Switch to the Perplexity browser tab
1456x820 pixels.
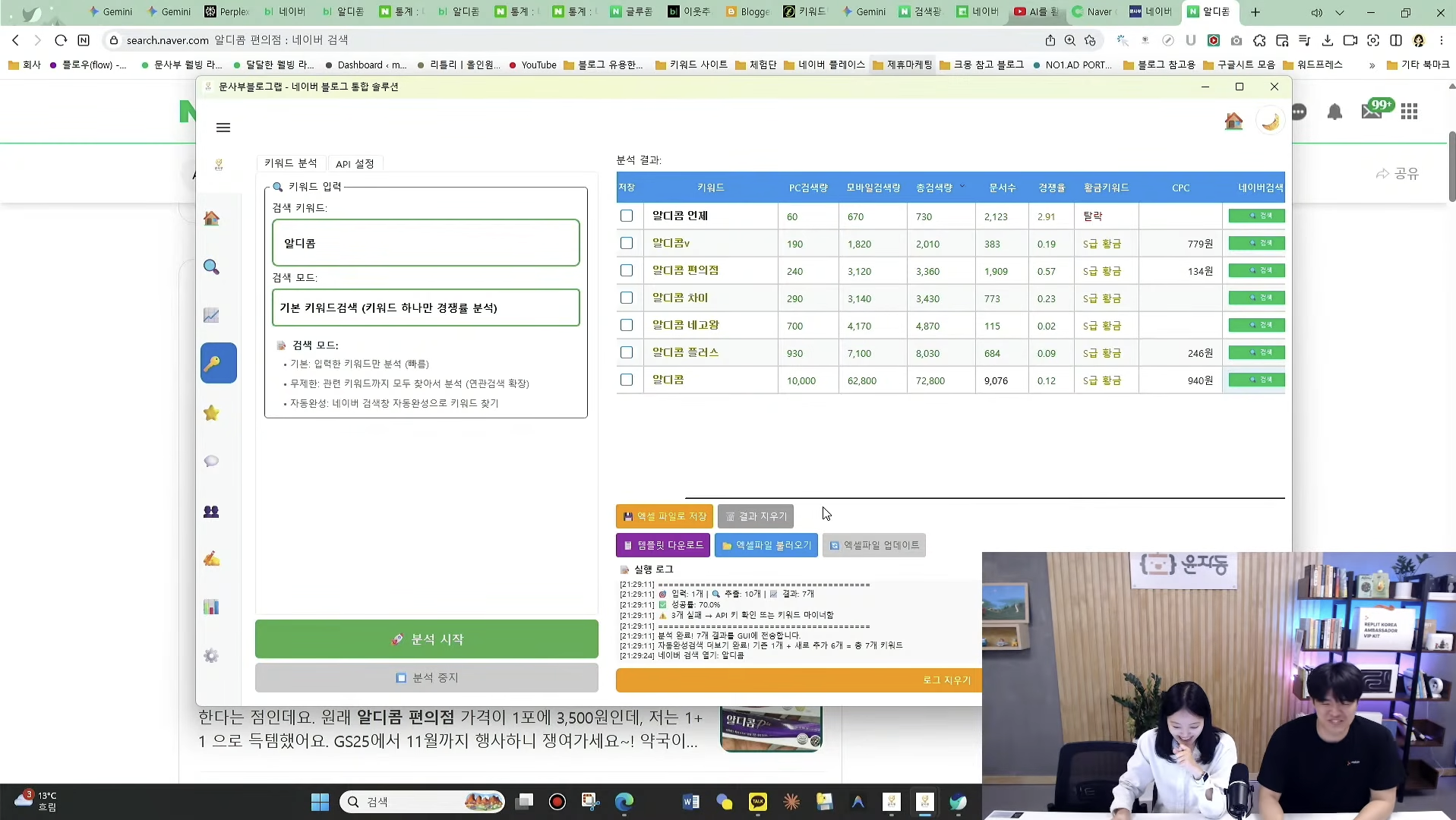tap(226, 12)
